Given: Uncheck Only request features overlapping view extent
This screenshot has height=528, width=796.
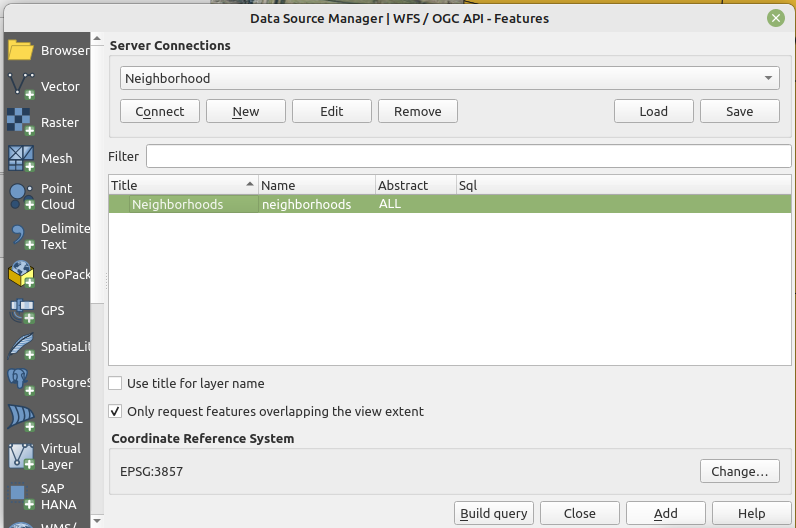Looking at the screenshot, I should click(x=115, y=411).
